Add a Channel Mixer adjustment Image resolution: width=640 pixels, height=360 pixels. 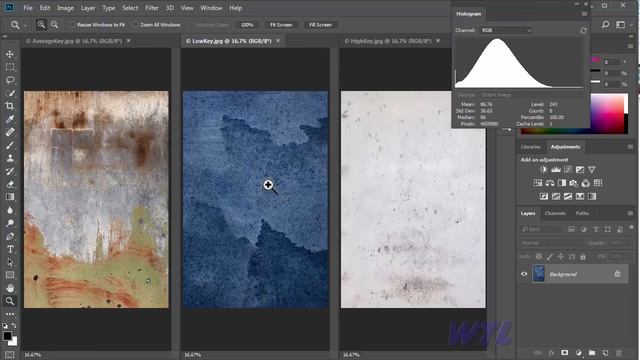point(586,183)
